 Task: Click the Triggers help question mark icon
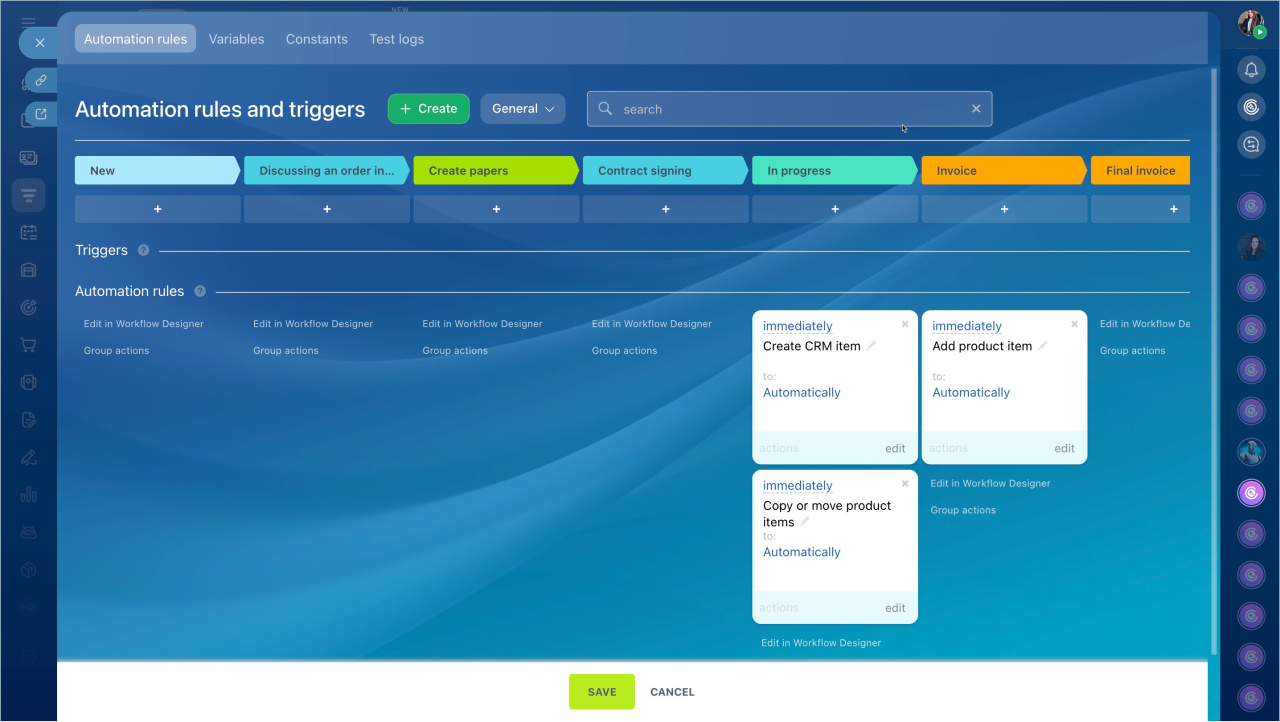[143, 250]
